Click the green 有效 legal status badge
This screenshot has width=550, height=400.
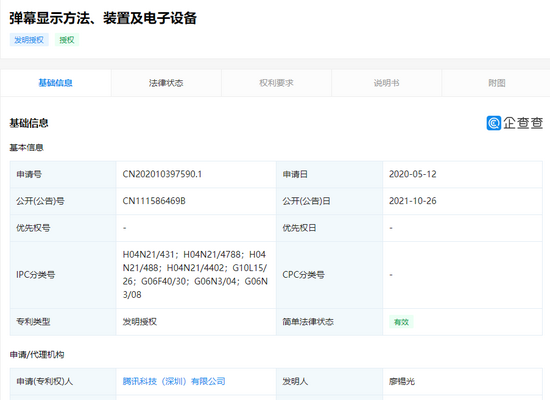401,322
